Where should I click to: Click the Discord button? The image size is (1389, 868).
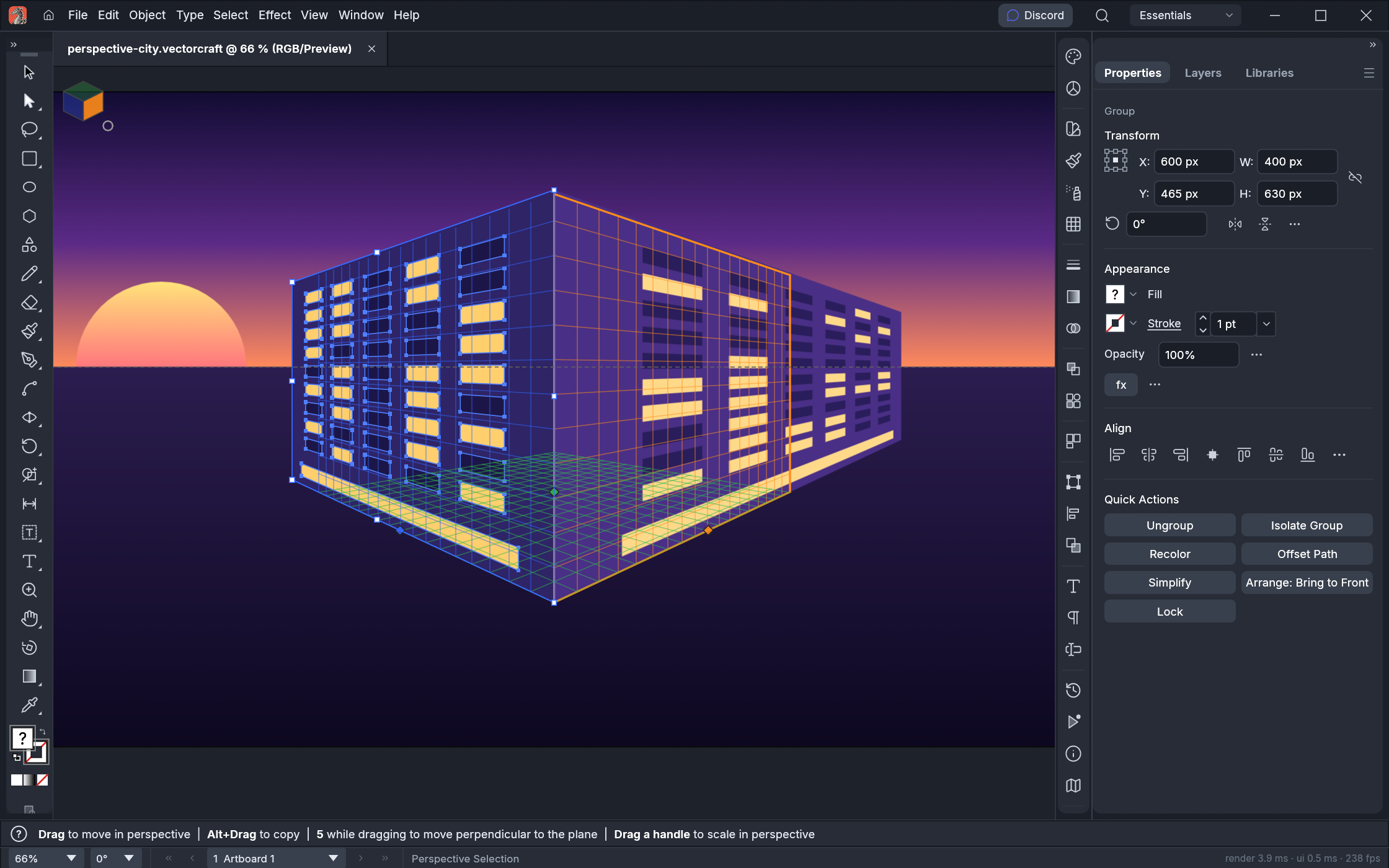tap(1035, 15)
